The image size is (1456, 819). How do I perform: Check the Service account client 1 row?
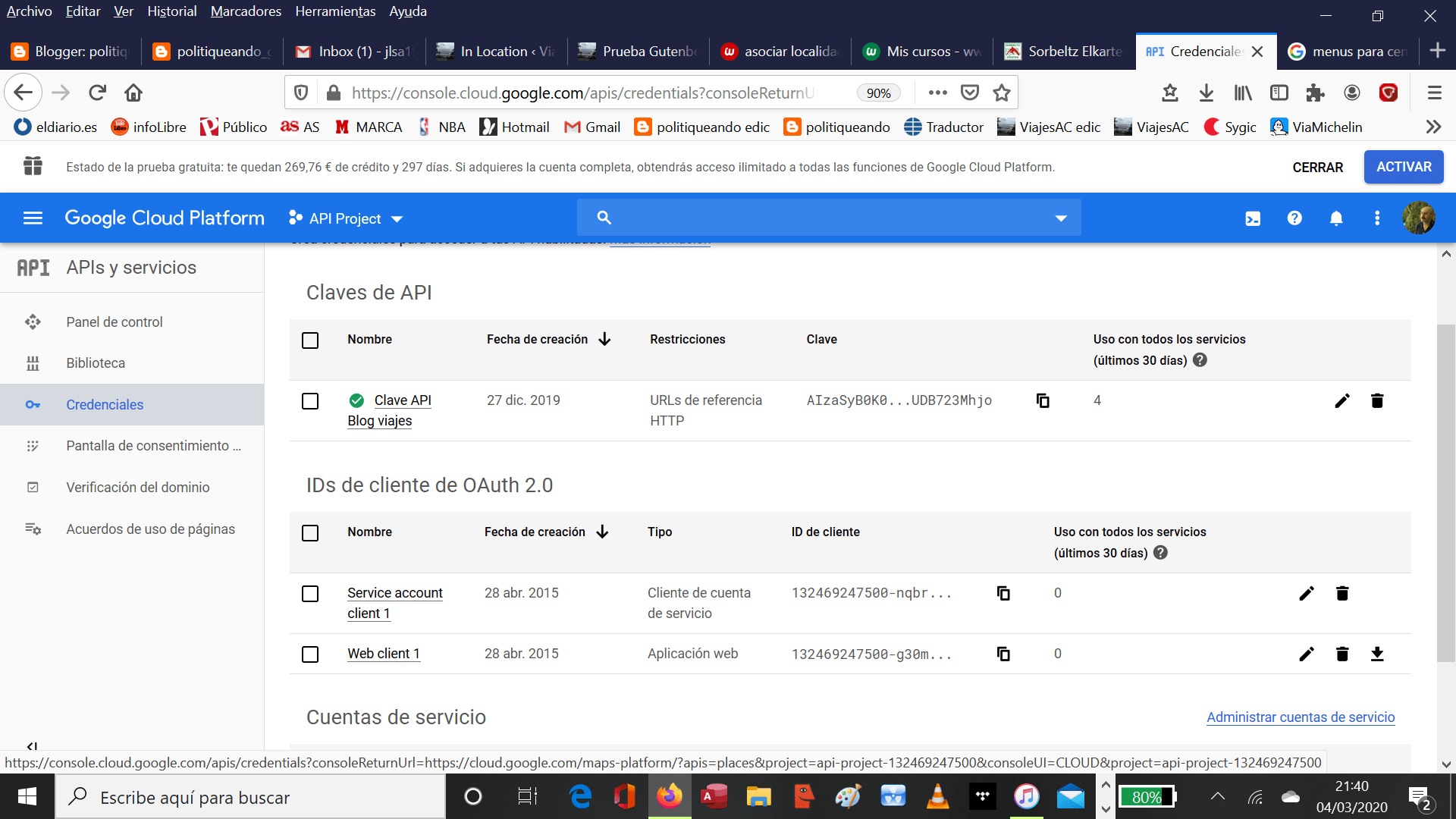[310, 594]
